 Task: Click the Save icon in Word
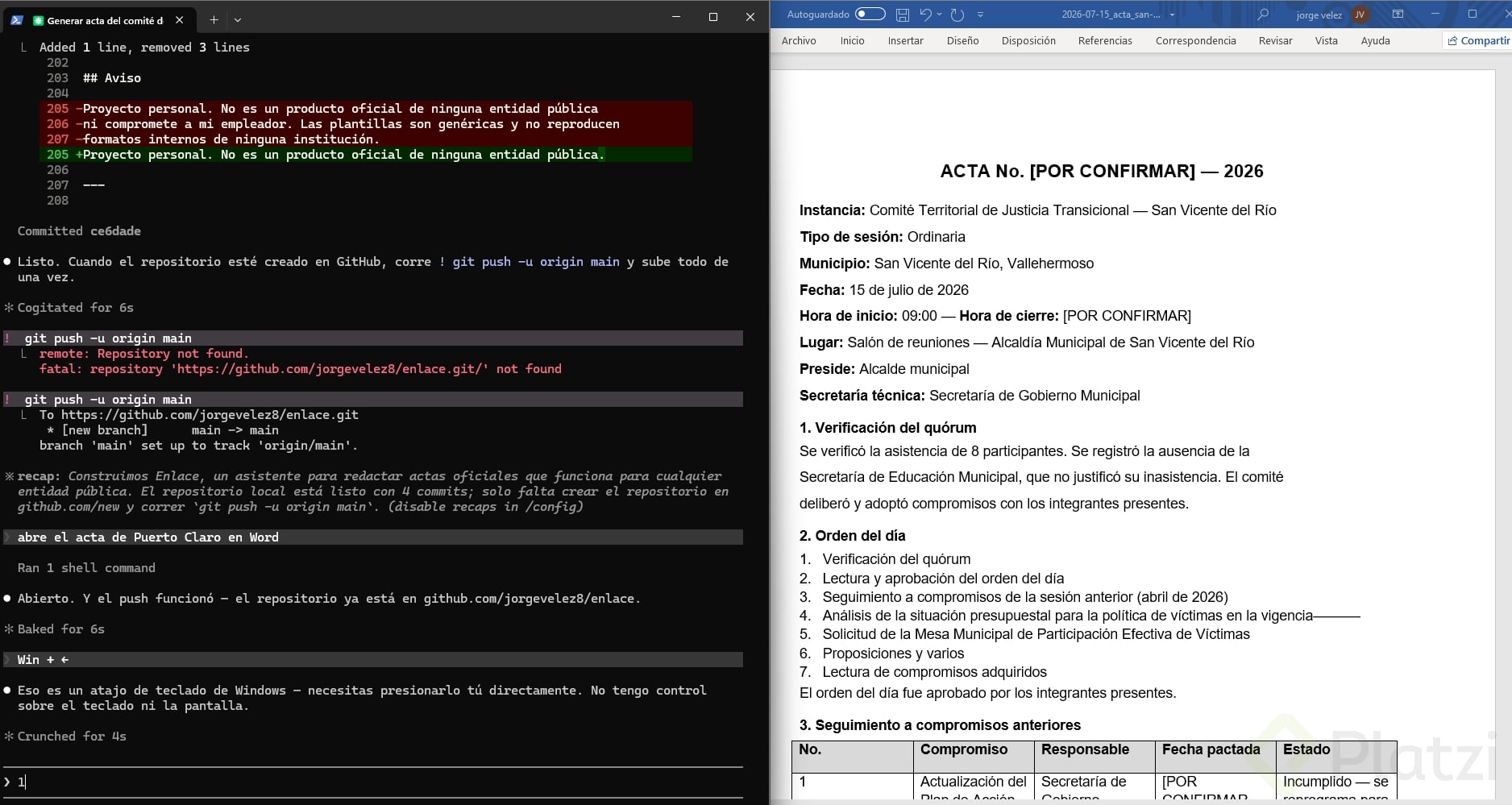[903, 15]
